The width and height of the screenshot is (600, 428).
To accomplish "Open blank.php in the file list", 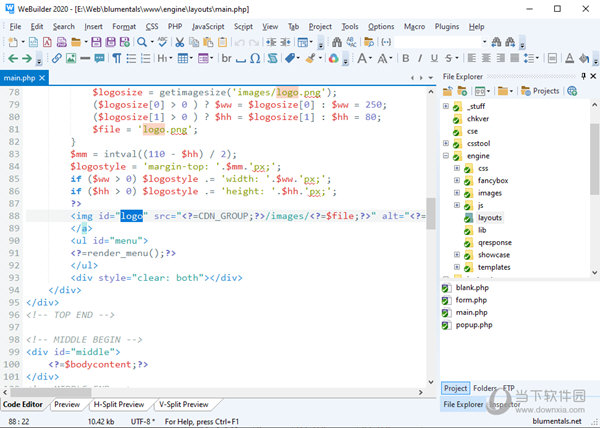I will tap(472, 288).
